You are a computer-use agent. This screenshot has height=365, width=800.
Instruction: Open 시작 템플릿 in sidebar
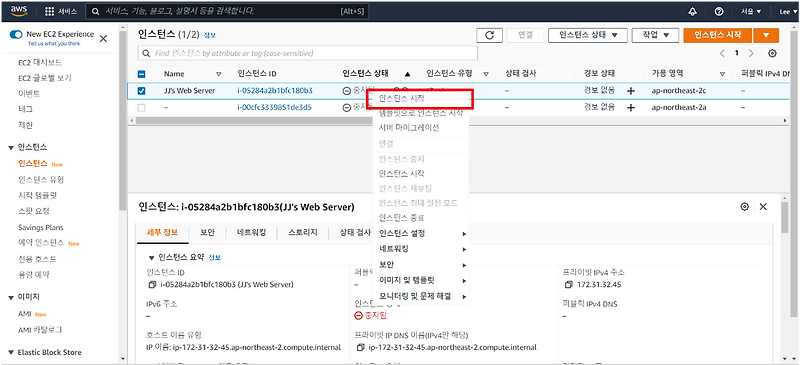37,196
